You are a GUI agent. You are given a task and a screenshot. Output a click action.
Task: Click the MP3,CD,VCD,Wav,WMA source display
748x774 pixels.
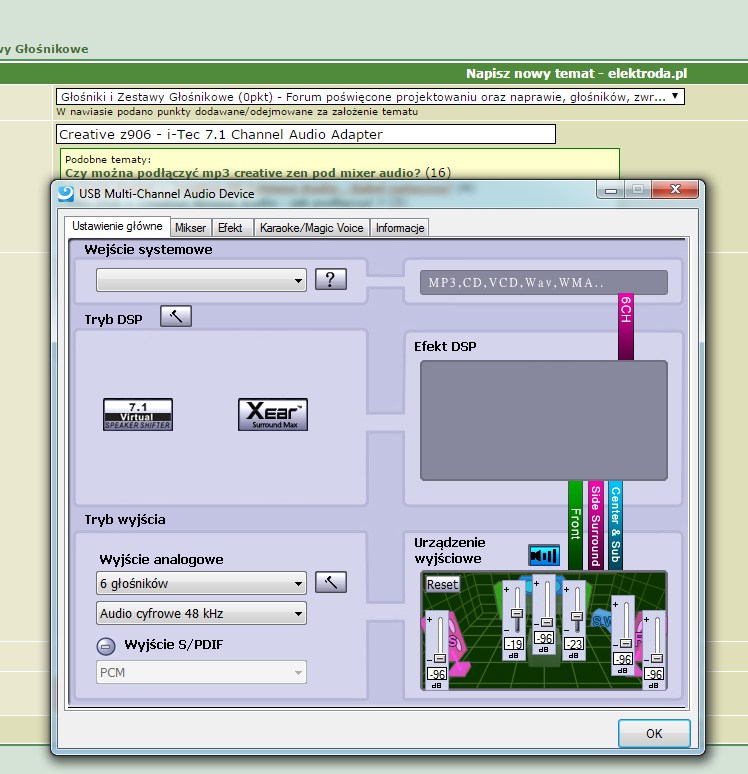click(x=544, y=282)
